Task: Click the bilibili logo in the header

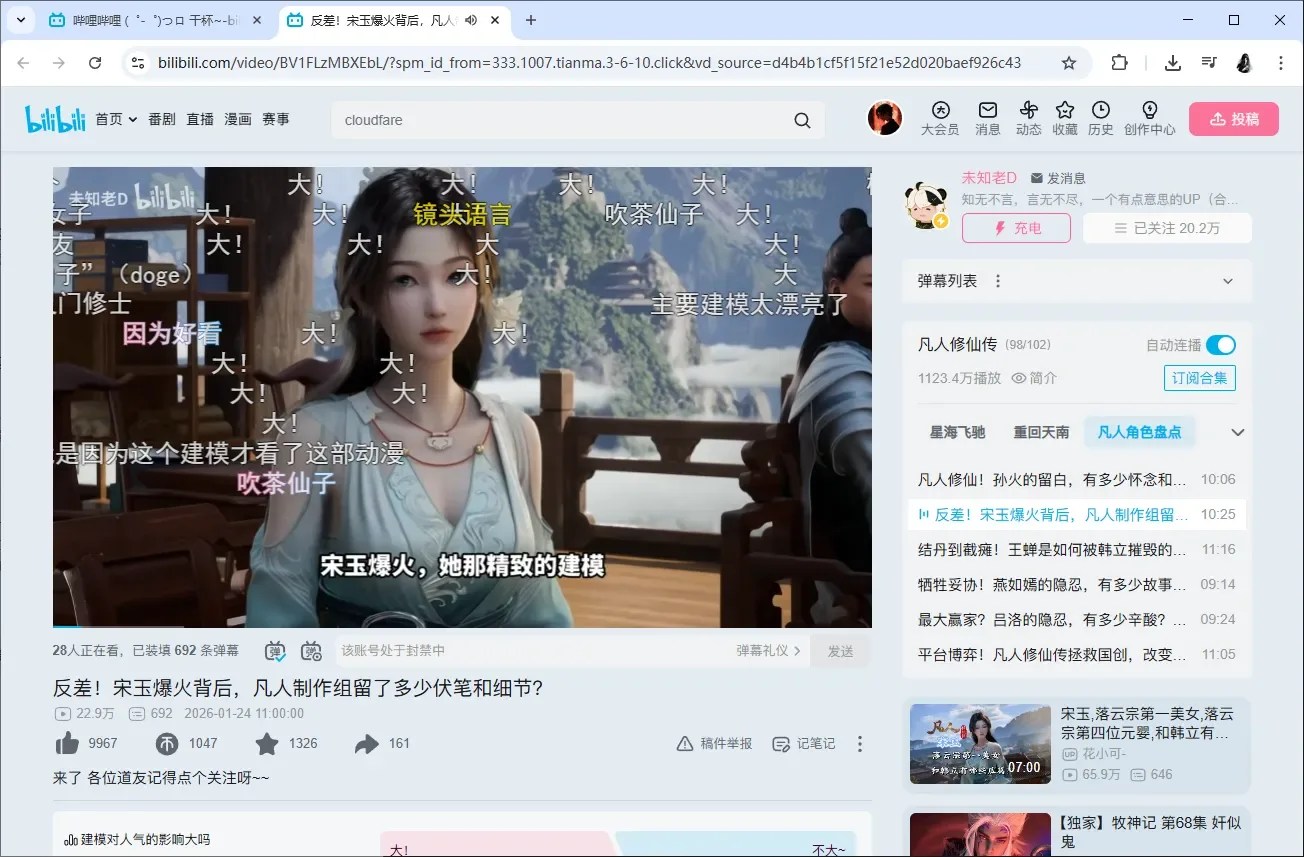Action: tap(55, 119)
